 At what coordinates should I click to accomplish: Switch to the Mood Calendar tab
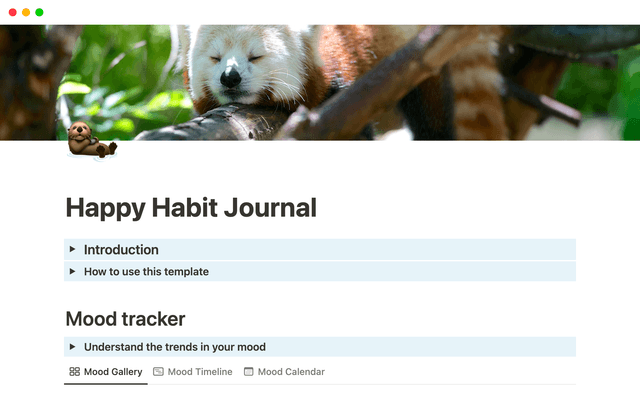click(x=291, y=372)
